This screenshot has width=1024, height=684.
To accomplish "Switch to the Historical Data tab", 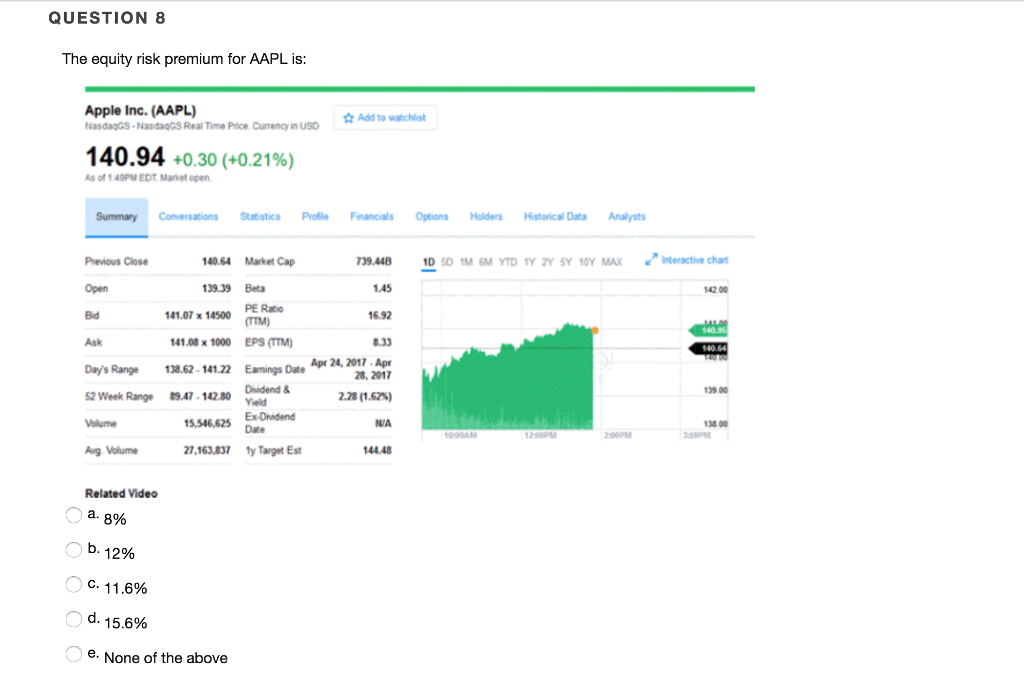I will (555, 216).
